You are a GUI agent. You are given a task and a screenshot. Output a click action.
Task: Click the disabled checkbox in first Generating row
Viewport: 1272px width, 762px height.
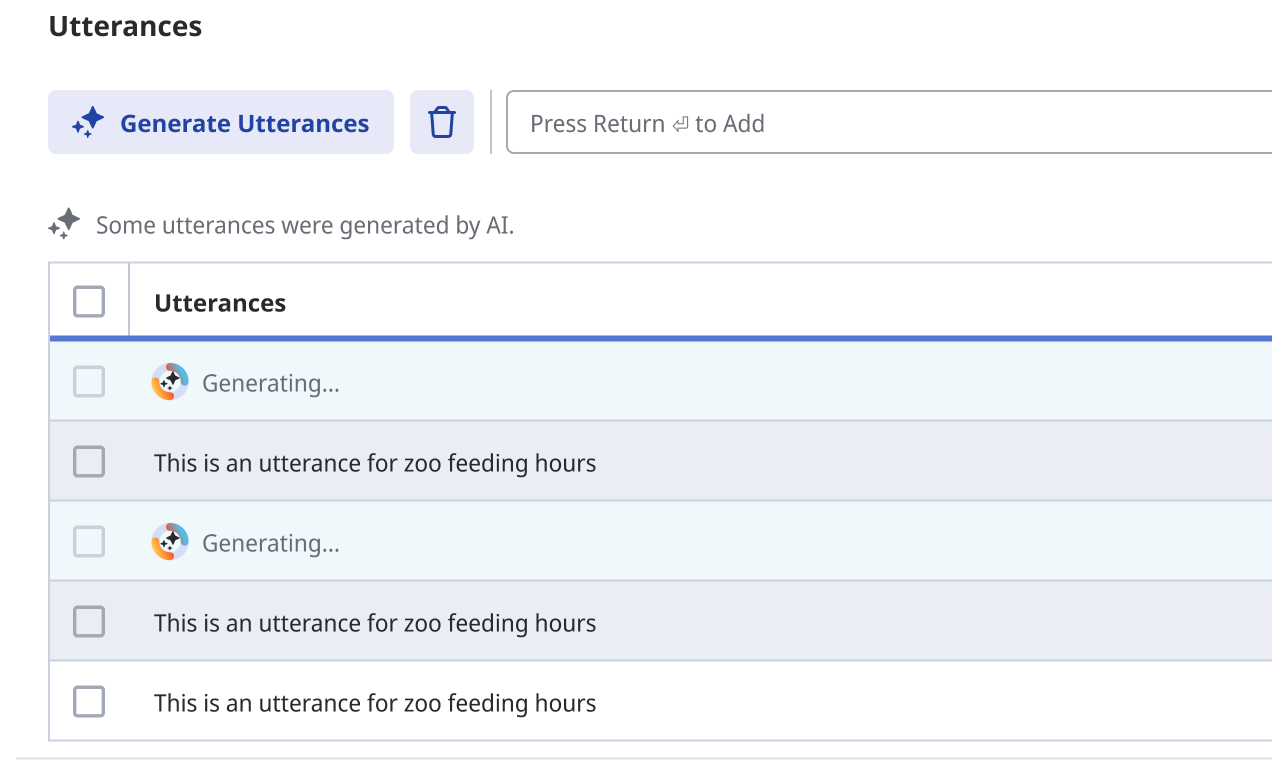(x=89, y=382)
